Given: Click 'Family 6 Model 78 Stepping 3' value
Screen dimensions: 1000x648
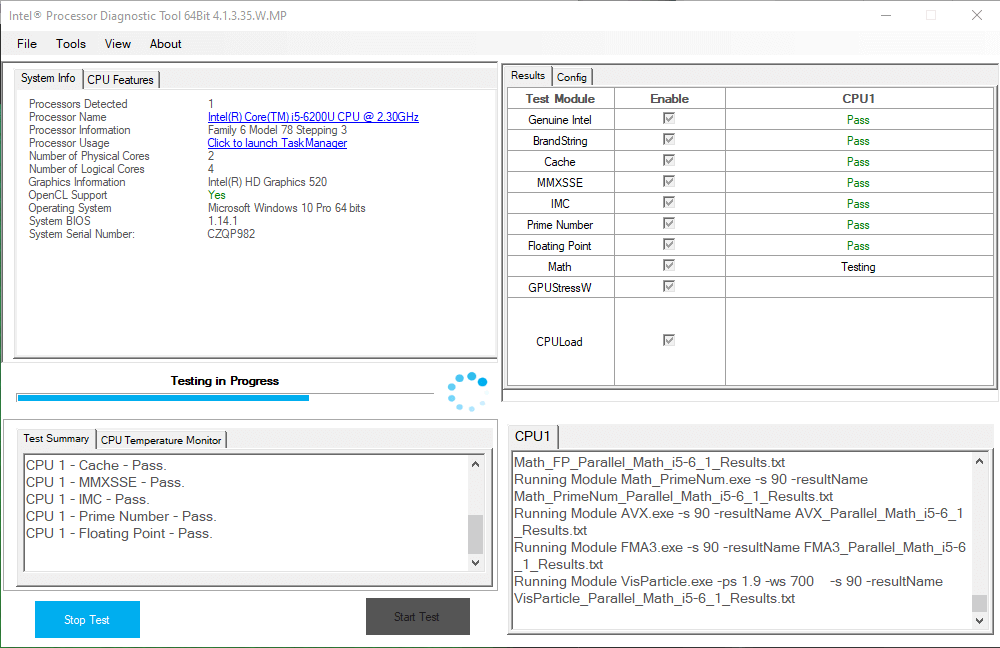Looking at the screenshot, I should tap(277, 130).
